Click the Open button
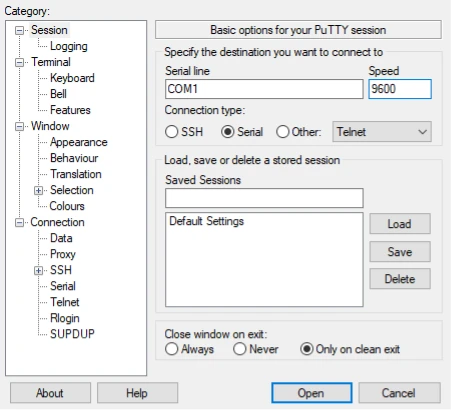The width and height of the screenshot is (452, 410). [x=312, y=393]
